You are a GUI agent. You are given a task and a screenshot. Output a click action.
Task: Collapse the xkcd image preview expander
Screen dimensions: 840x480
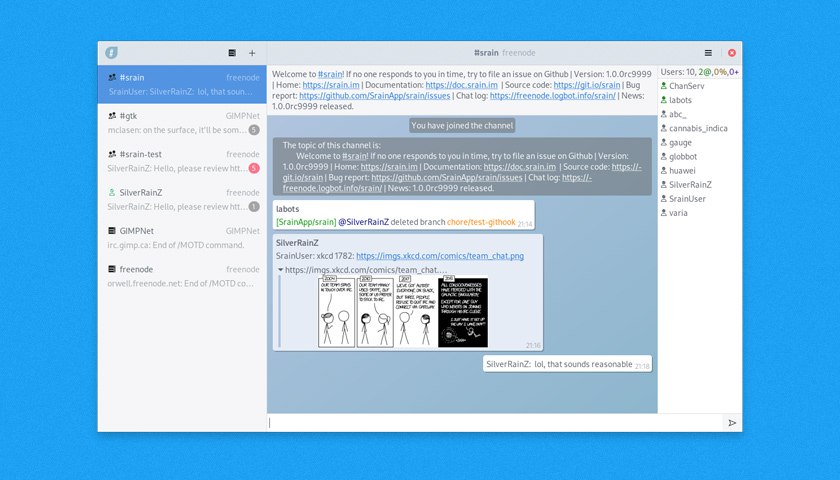coord(281,270)
